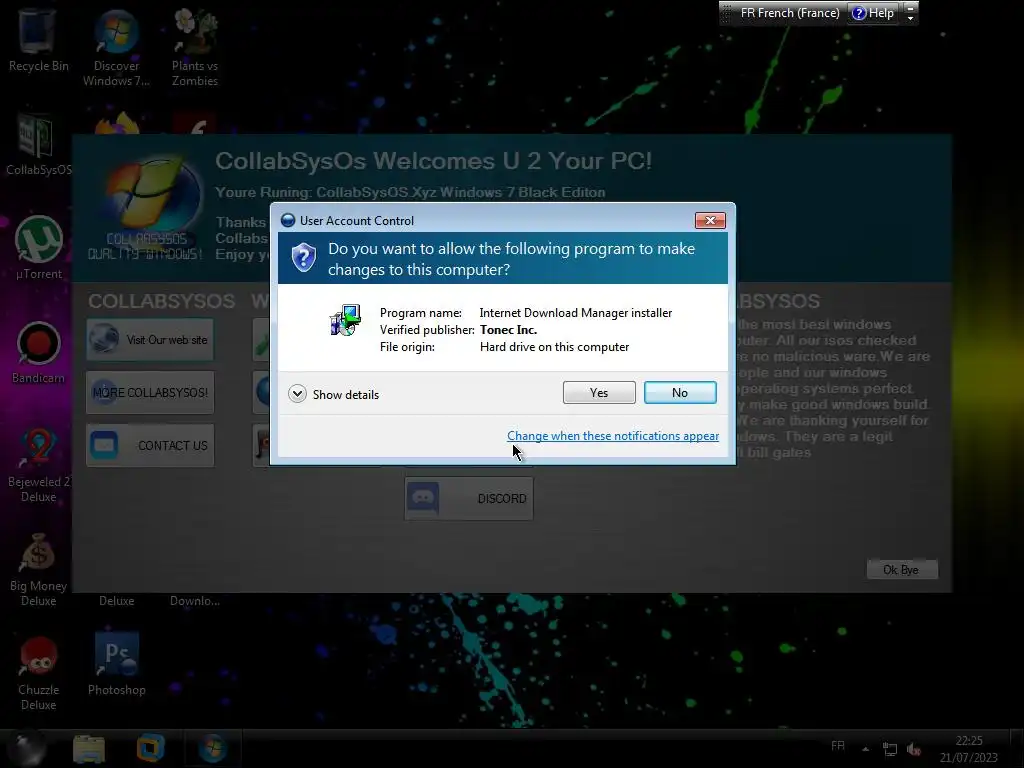Click the DISCORD button
The height and width of the screenshot is (768, 1024).
click(x=469, y=498)
